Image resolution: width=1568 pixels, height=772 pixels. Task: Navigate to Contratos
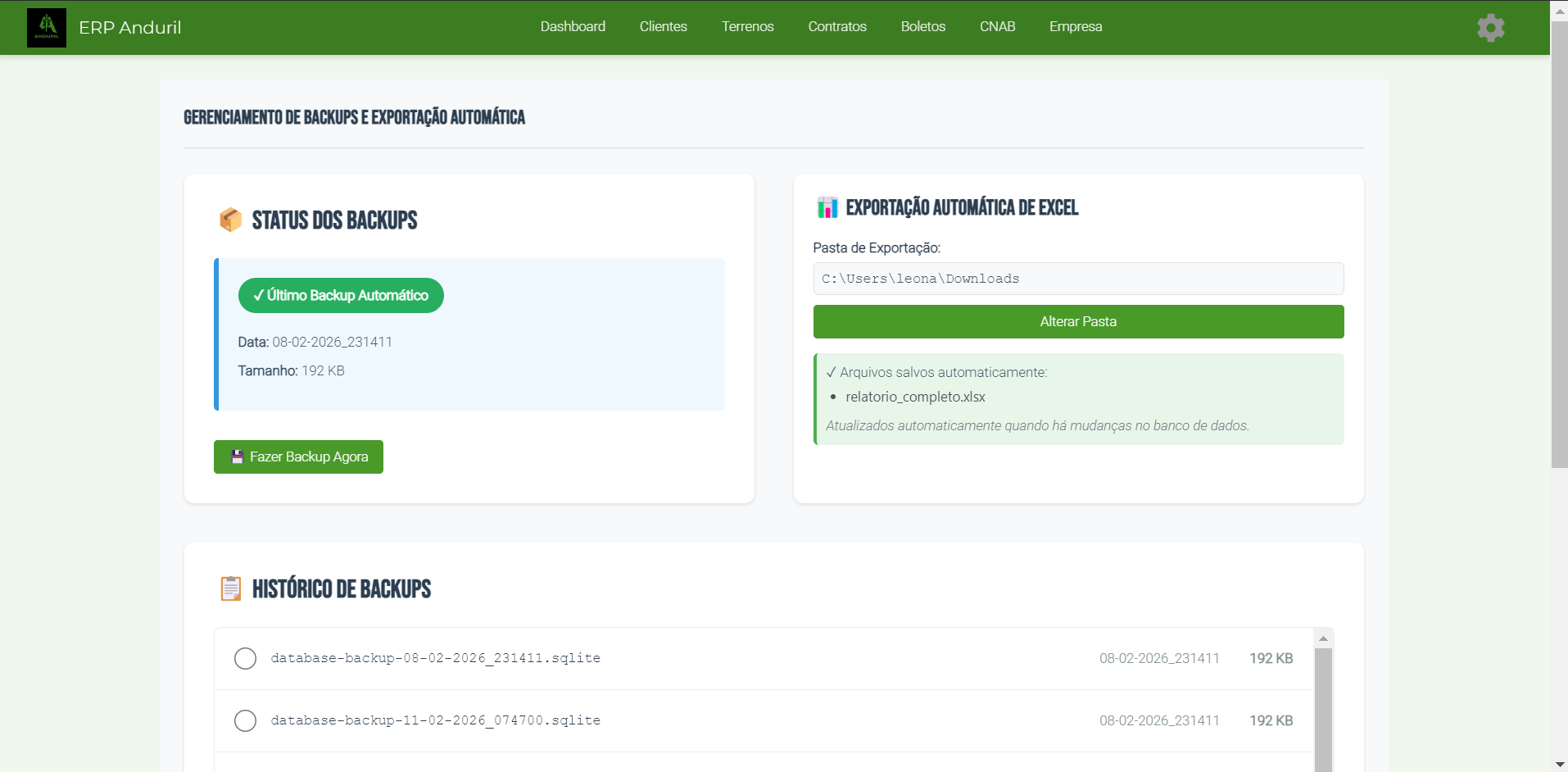(x=836, y=26)
